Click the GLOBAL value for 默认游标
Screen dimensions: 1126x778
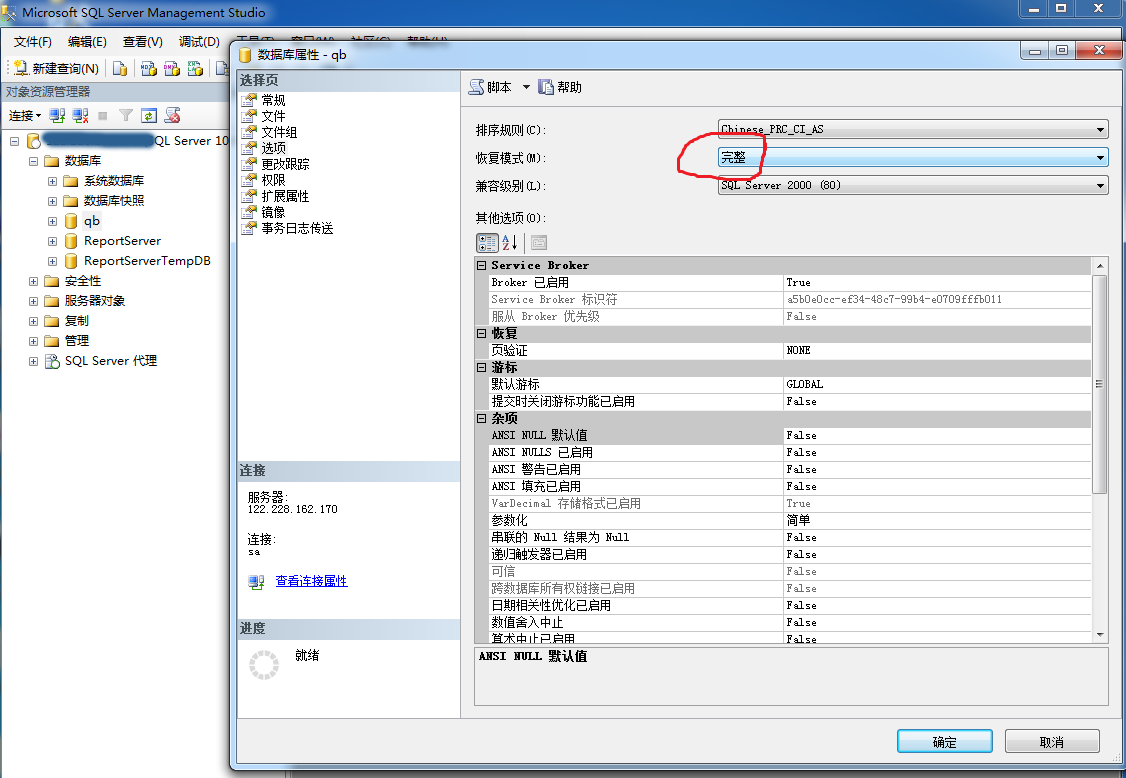tap(804, 384)
